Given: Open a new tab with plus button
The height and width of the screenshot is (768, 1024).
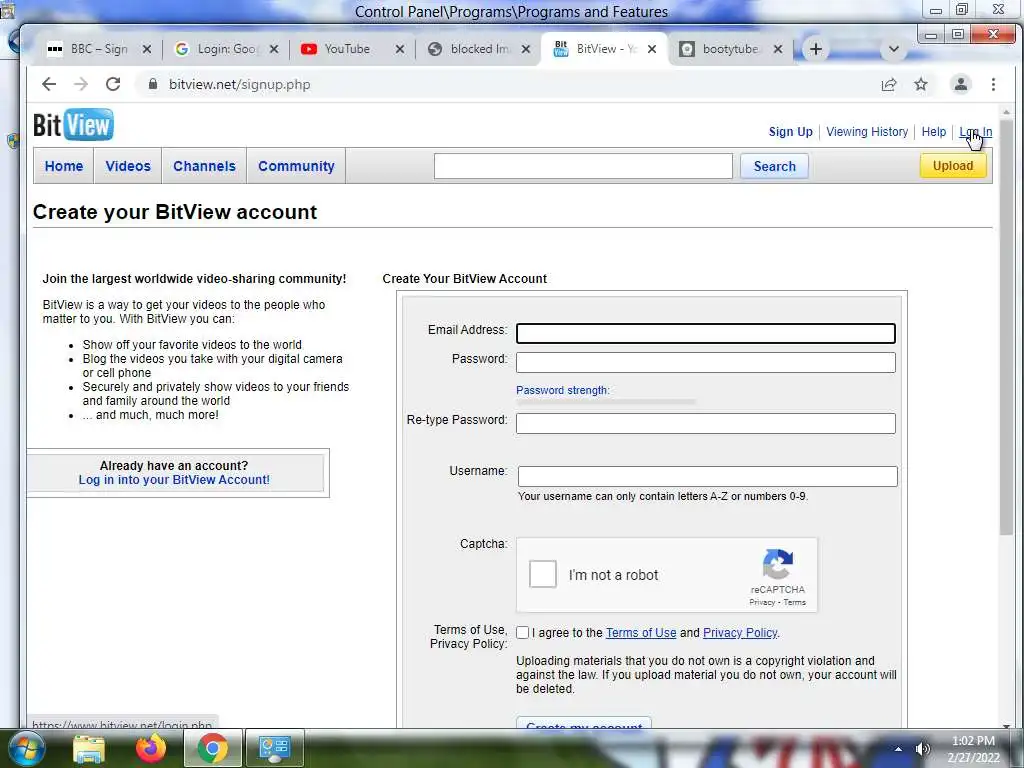Looking at the screenshot, I should 816,49.
